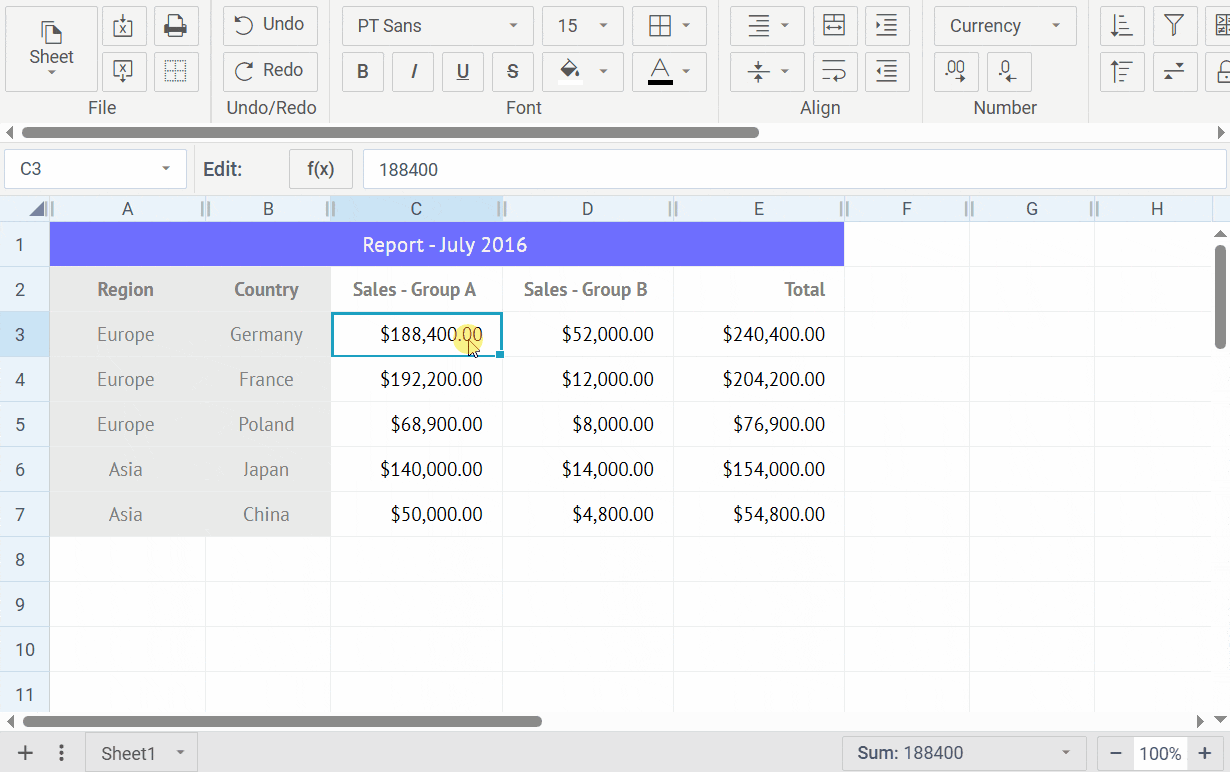Open the Sheet file menu
The height and width of the screenshot is (772, 1230).
click(x=51, y=49)
